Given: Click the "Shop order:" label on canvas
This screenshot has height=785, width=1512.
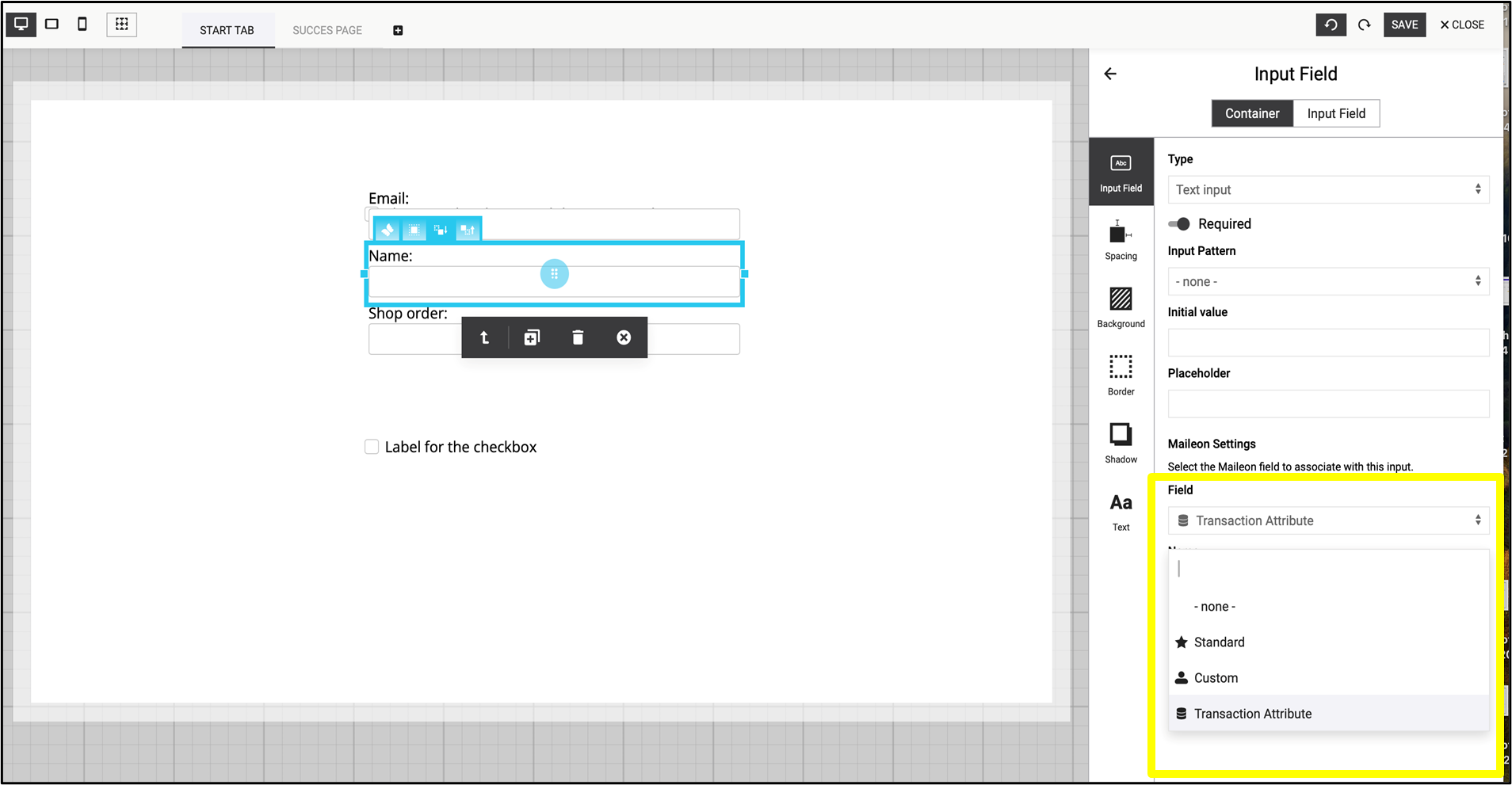Looking at the screenshot, I should 407,314.
